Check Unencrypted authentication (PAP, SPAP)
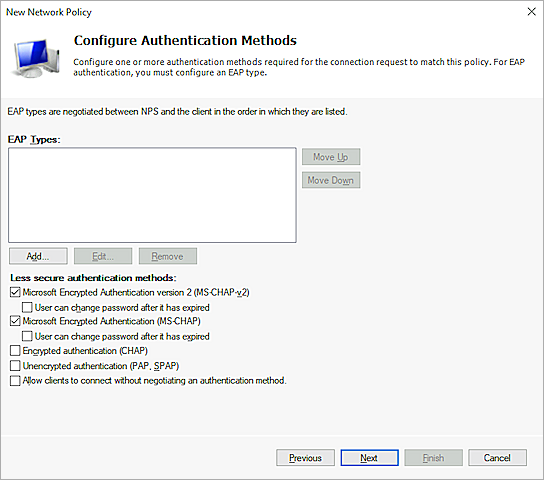This screenshot has height=480, width=544. pyautogui.click(x=15, y=366)
